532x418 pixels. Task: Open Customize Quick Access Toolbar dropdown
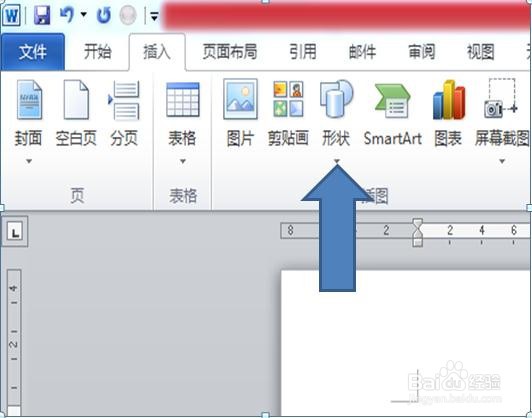pos(154,16)
